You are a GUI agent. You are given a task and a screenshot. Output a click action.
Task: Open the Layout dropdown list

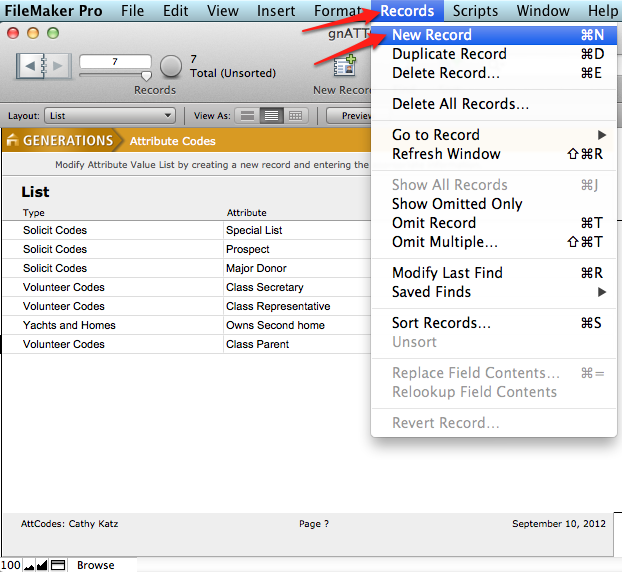[110, 116]
